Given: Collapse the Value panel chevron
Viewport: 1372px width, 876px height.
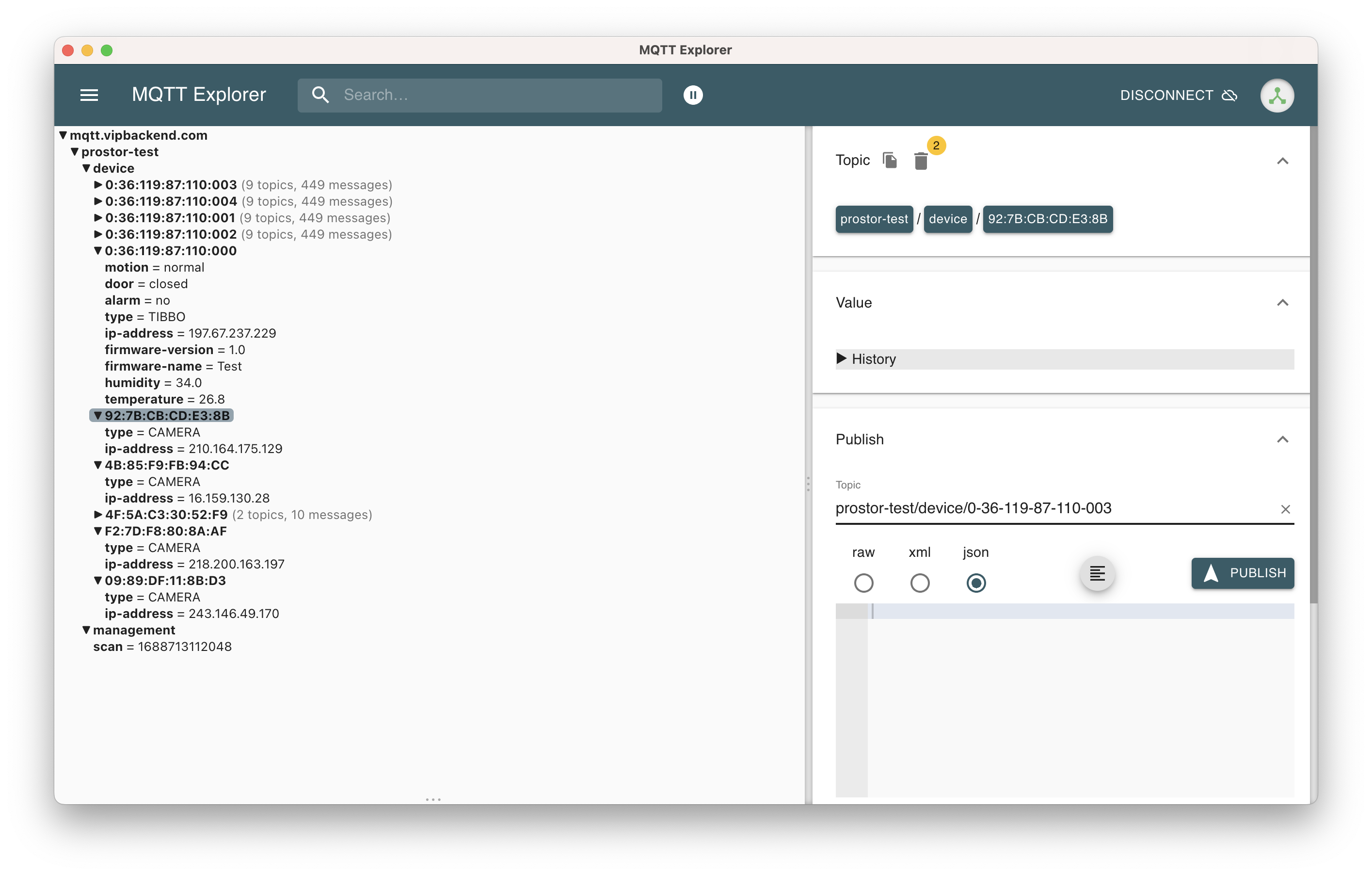Looking at the screenshot, I should 1282,303.
